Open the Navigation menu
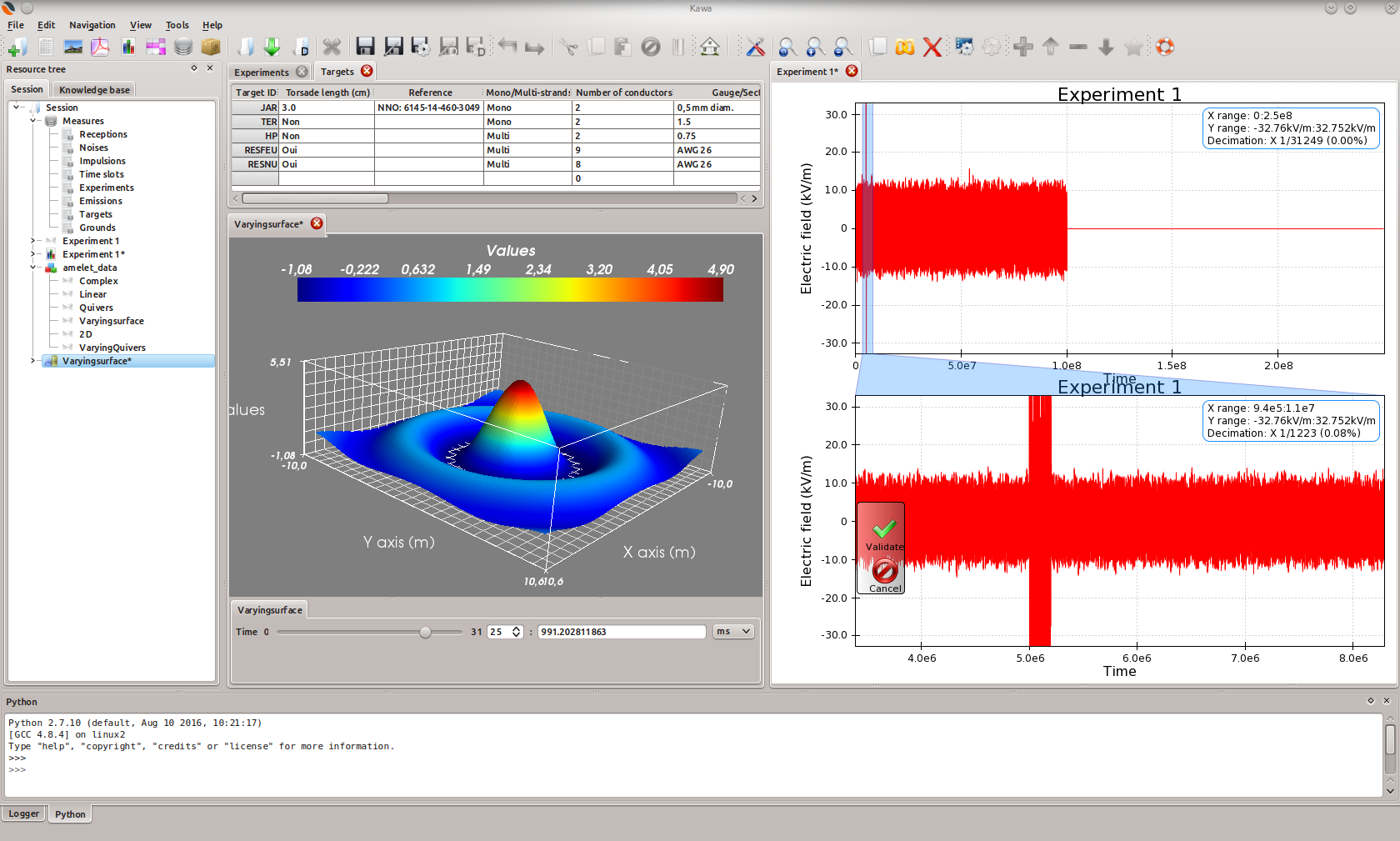 click(92, 25)
